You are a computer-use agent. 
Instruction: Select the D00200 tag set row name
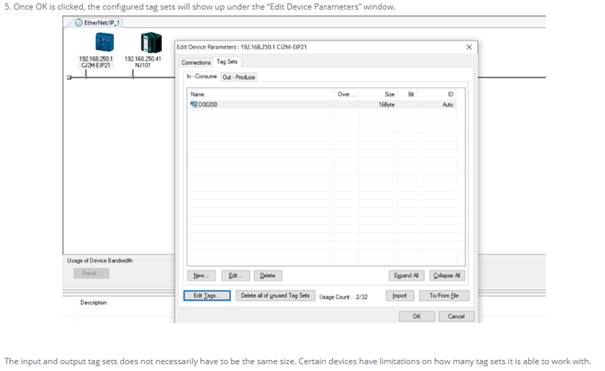click(208, 105)
